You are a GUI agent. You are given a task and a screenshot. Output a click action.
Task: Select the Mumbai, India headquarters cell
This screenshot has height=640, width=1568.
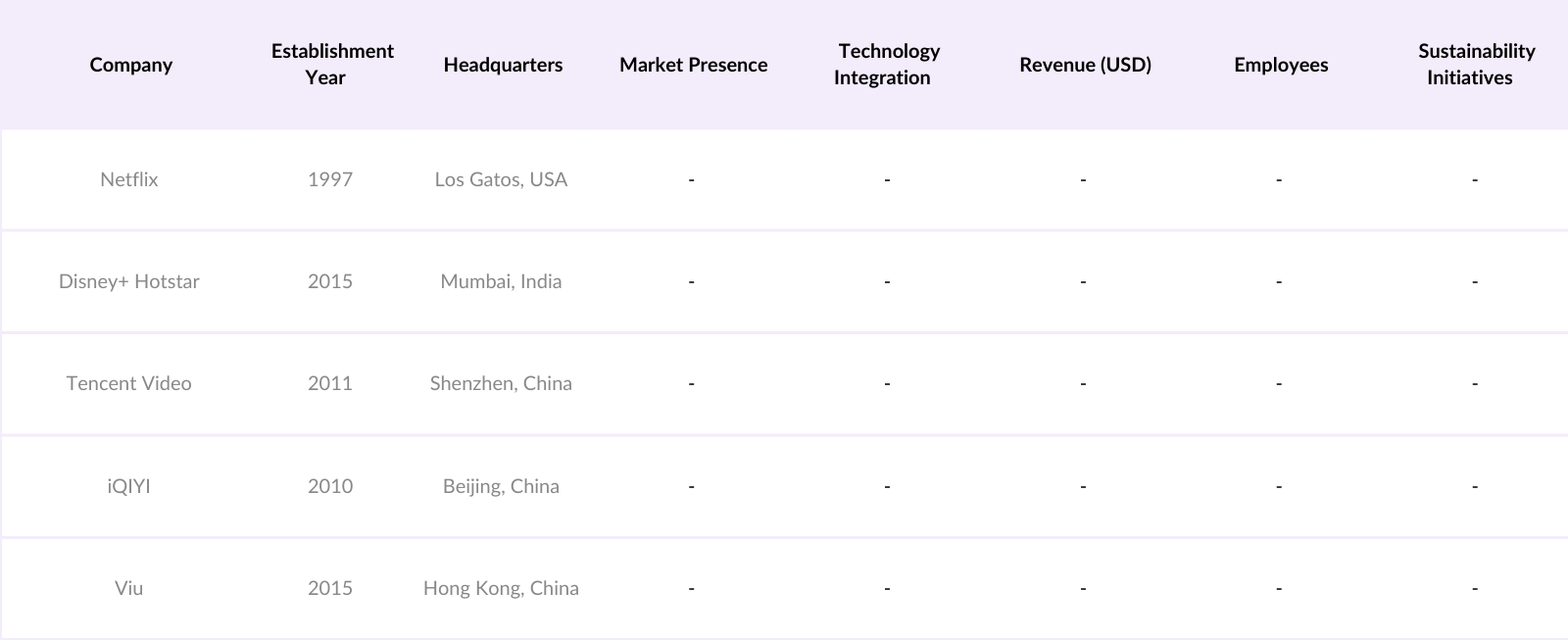coord(501,281)
